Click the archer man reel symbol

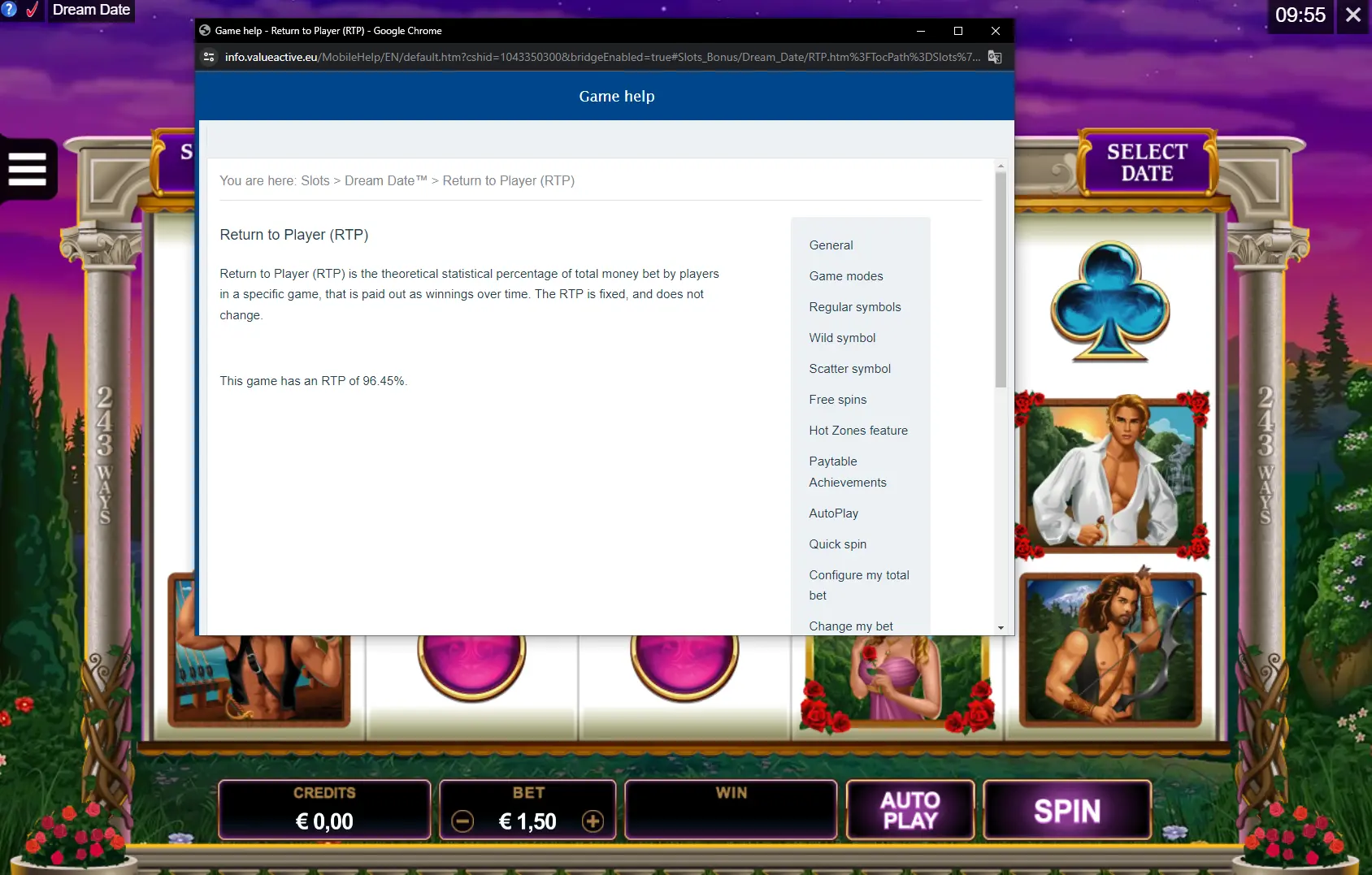tap(1111, 648)
